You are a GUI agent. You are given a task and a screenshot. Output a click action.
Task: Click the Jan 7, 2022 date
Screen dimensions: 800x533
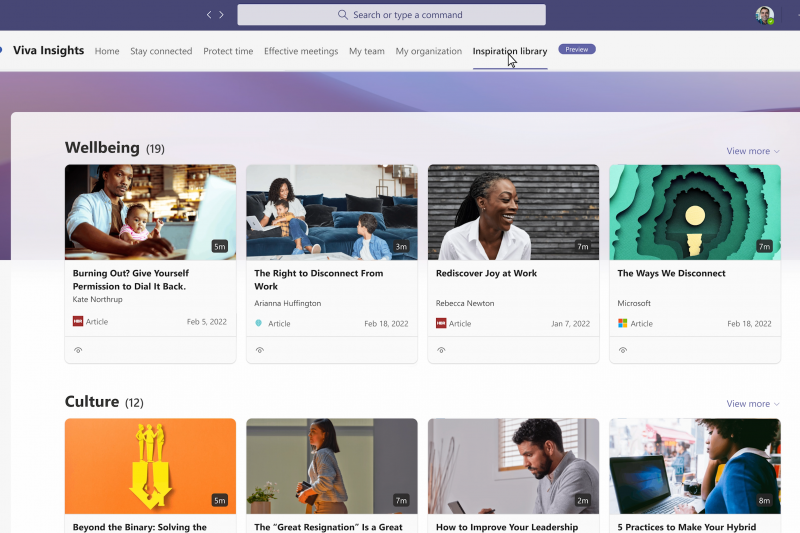[570, 323]
